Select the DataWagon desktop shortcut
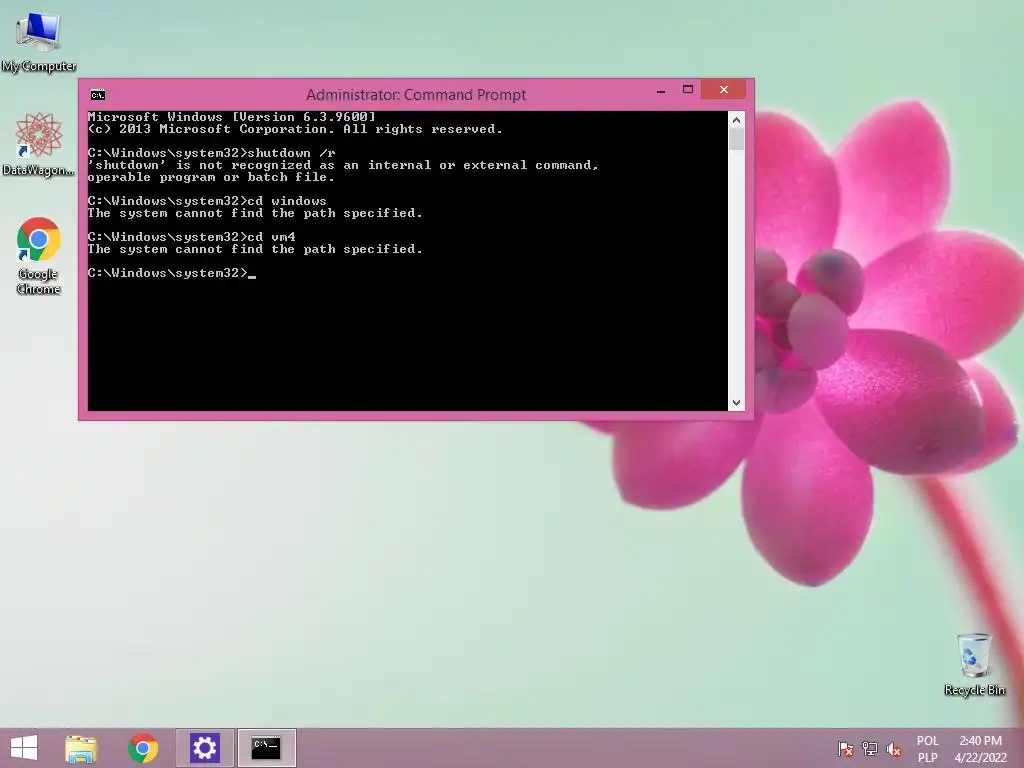This screenshot has width=1024, height=768. 39,144
